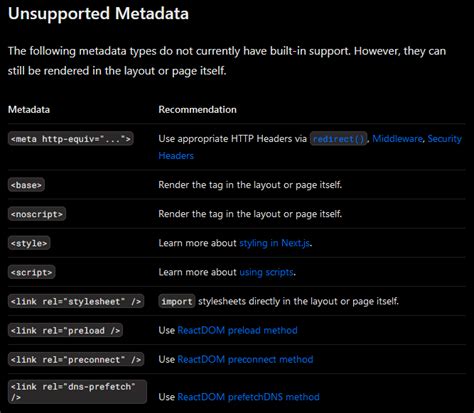This screenshot has height=413, width=474.
Task: Click the <noscript> row's render recommendation text
Action: click(x=250, y=214)
